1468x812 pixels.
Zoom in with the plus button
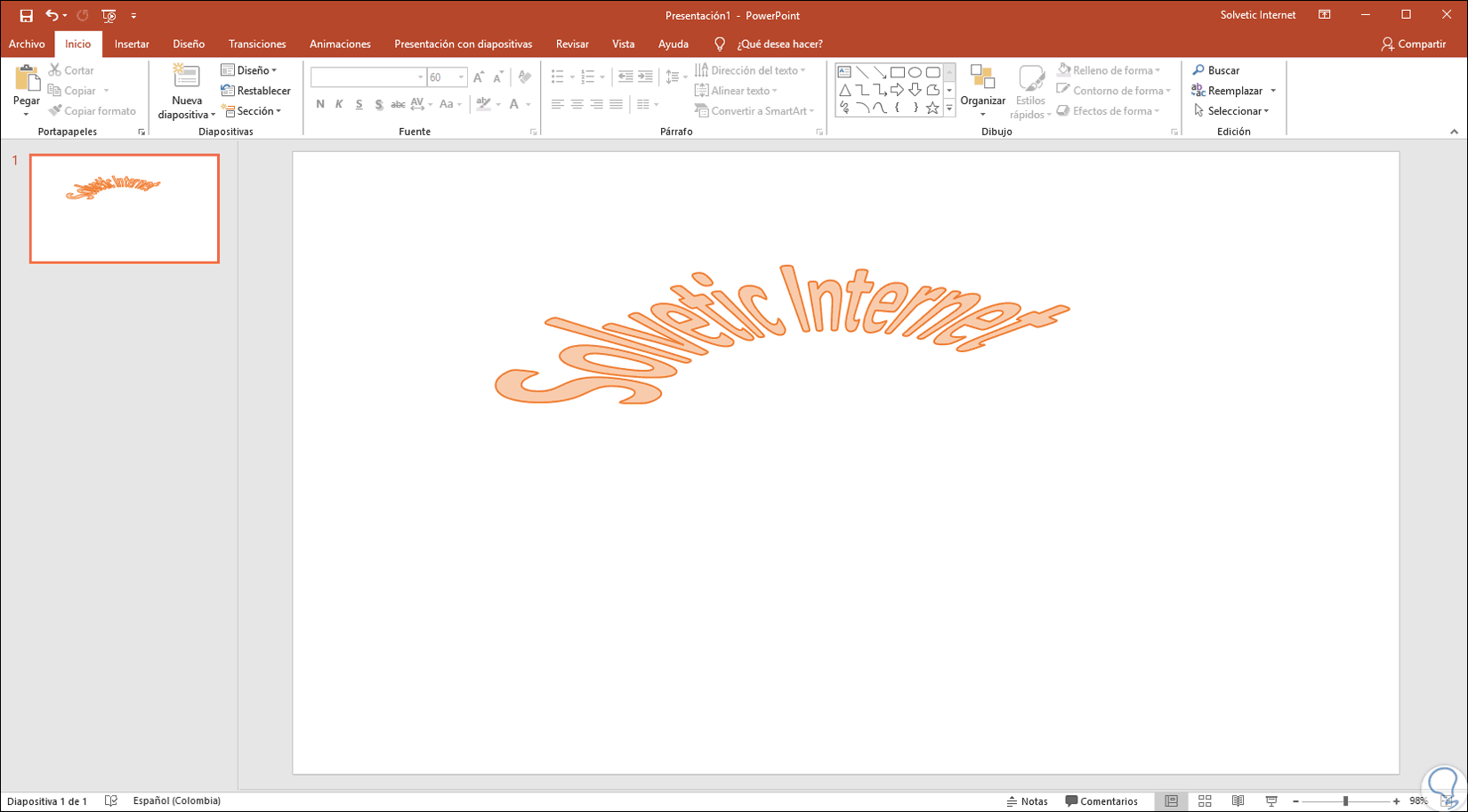coord(1396,801)
